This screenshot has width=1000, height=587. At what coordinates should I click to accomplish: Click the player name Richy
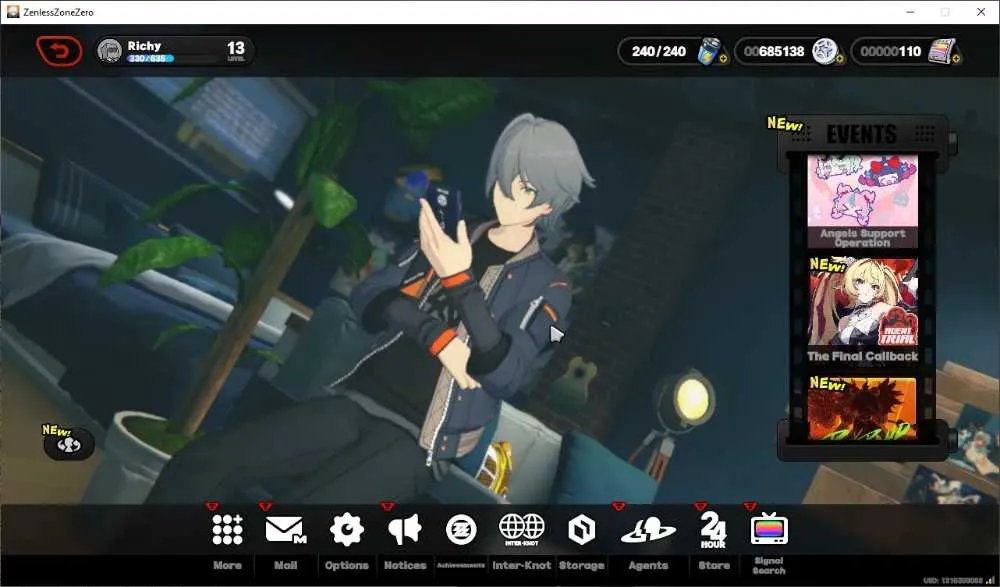coord(144,46)
